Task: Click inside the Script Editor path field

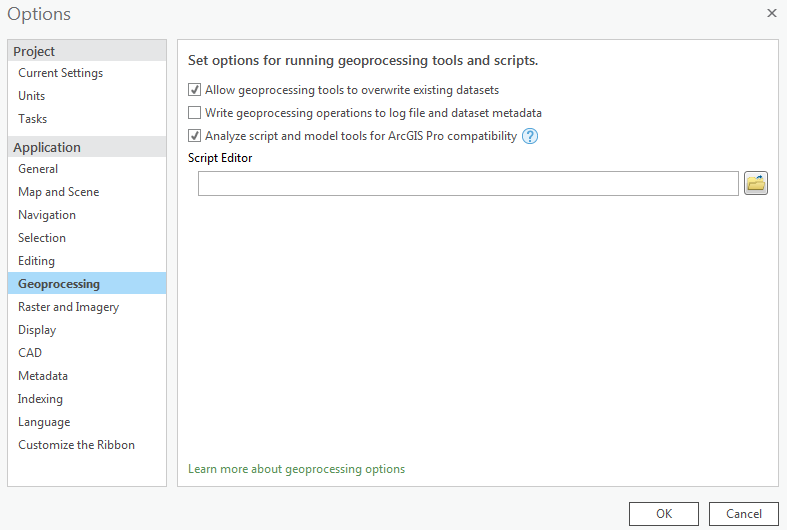Action: point(468,184)
